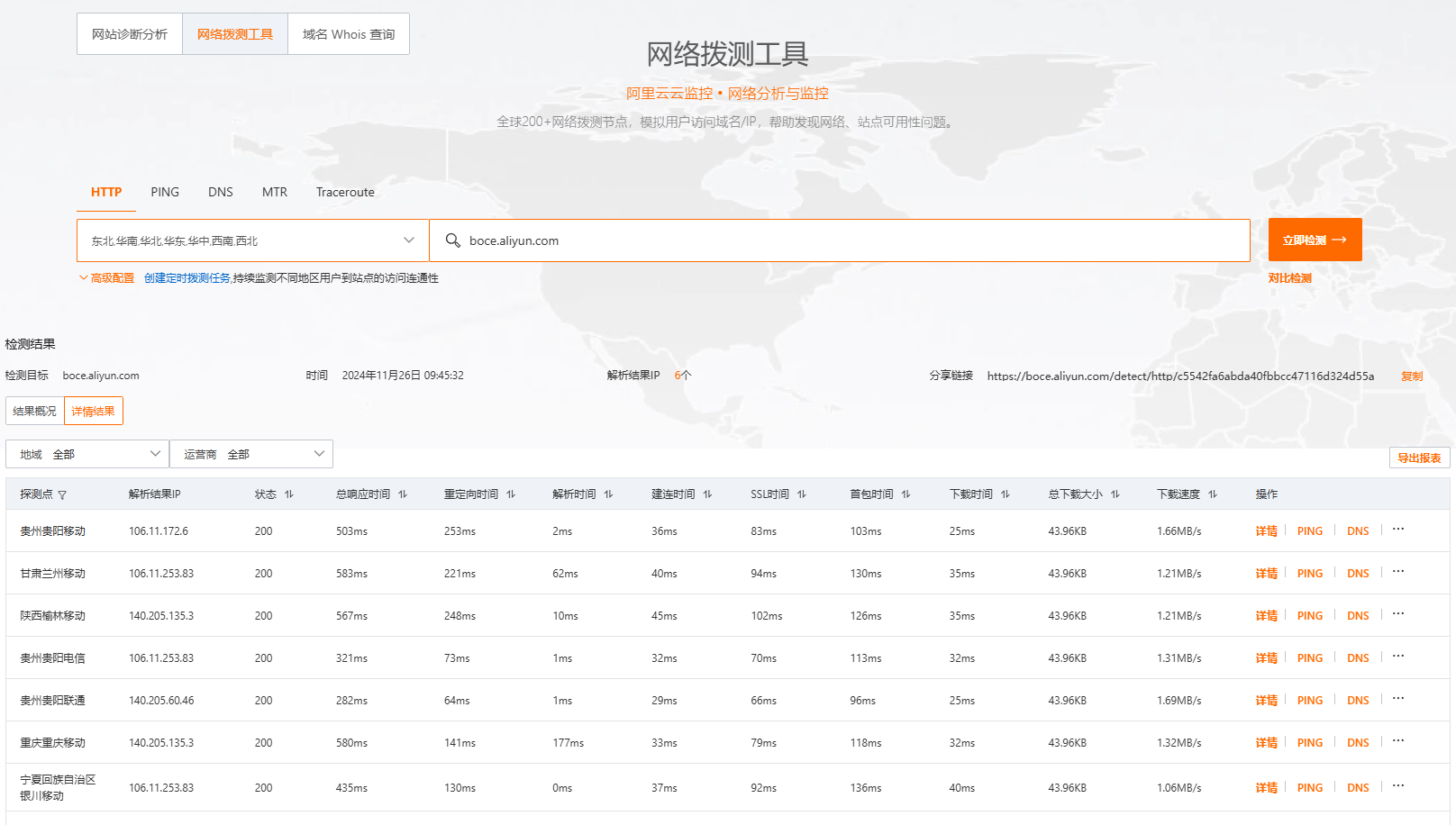Screen dimensions: 1456x825
Task: View 详情 for 贵州贵阳电信 row
Action: pos(1267,658)
